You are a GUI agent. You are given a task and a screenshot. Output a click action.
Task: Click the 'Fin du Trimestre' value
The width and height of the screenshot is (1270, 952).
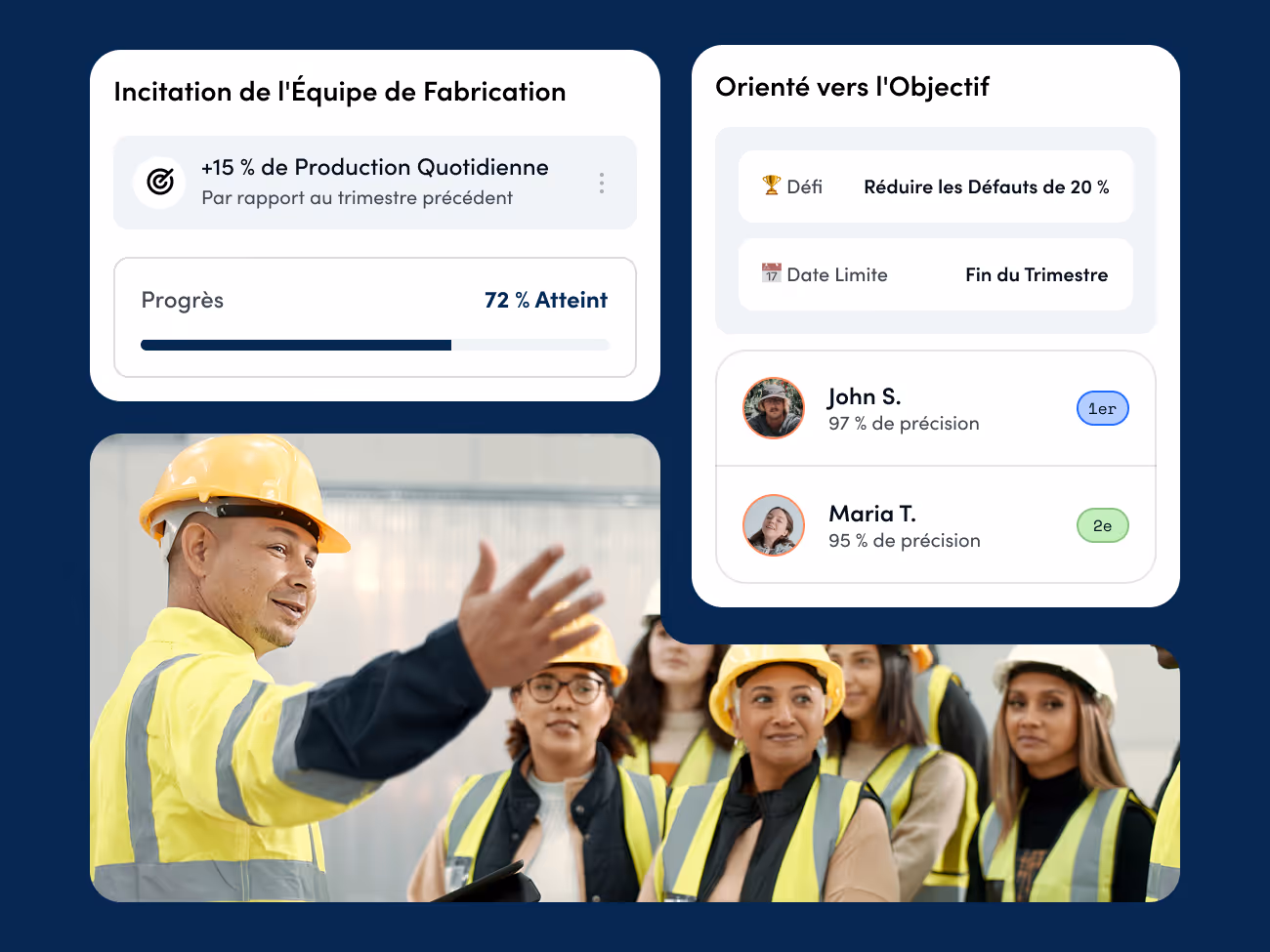pos(1037,274)
